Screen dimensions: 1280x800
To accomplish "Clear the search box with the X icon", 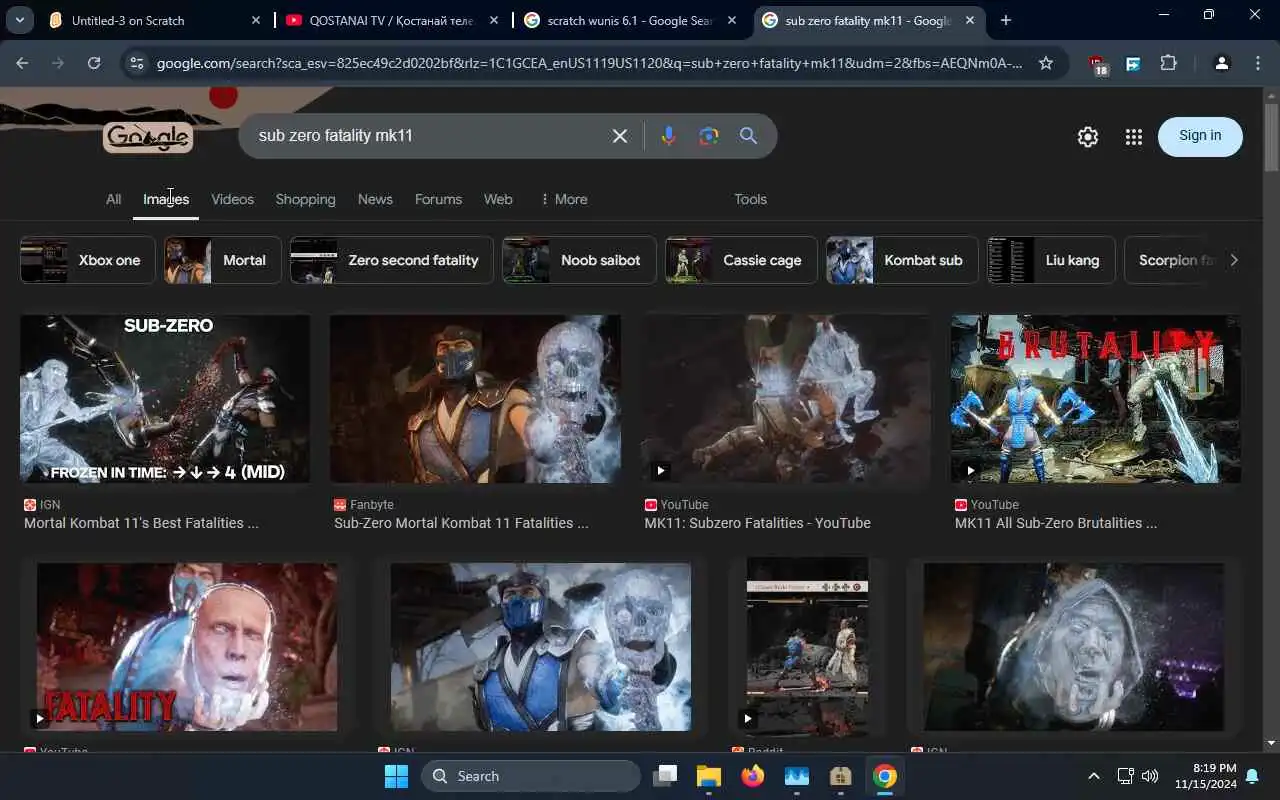I will click(x=620, y=136).
